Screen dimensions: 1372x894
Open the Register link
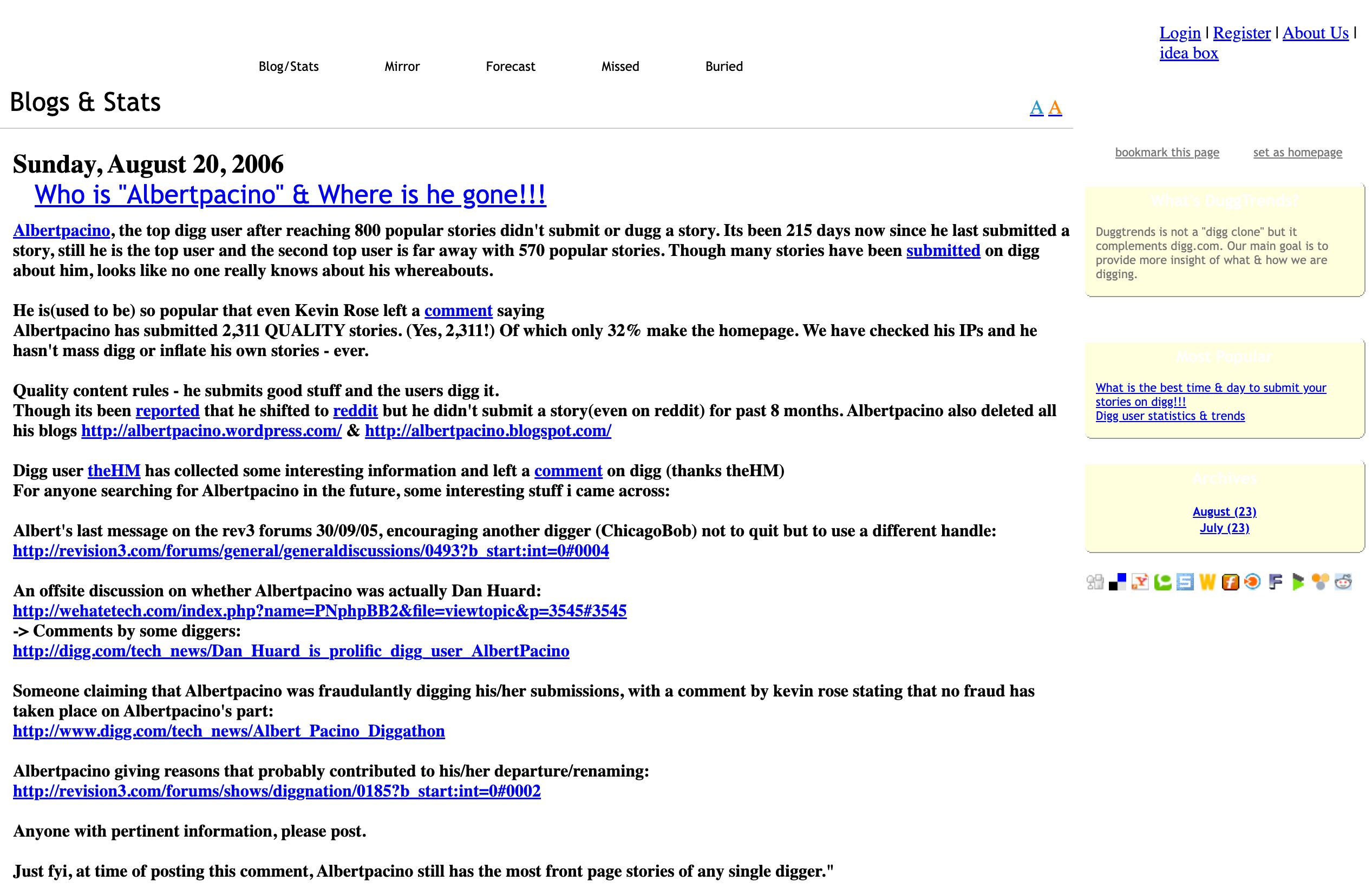(1242, 33)
